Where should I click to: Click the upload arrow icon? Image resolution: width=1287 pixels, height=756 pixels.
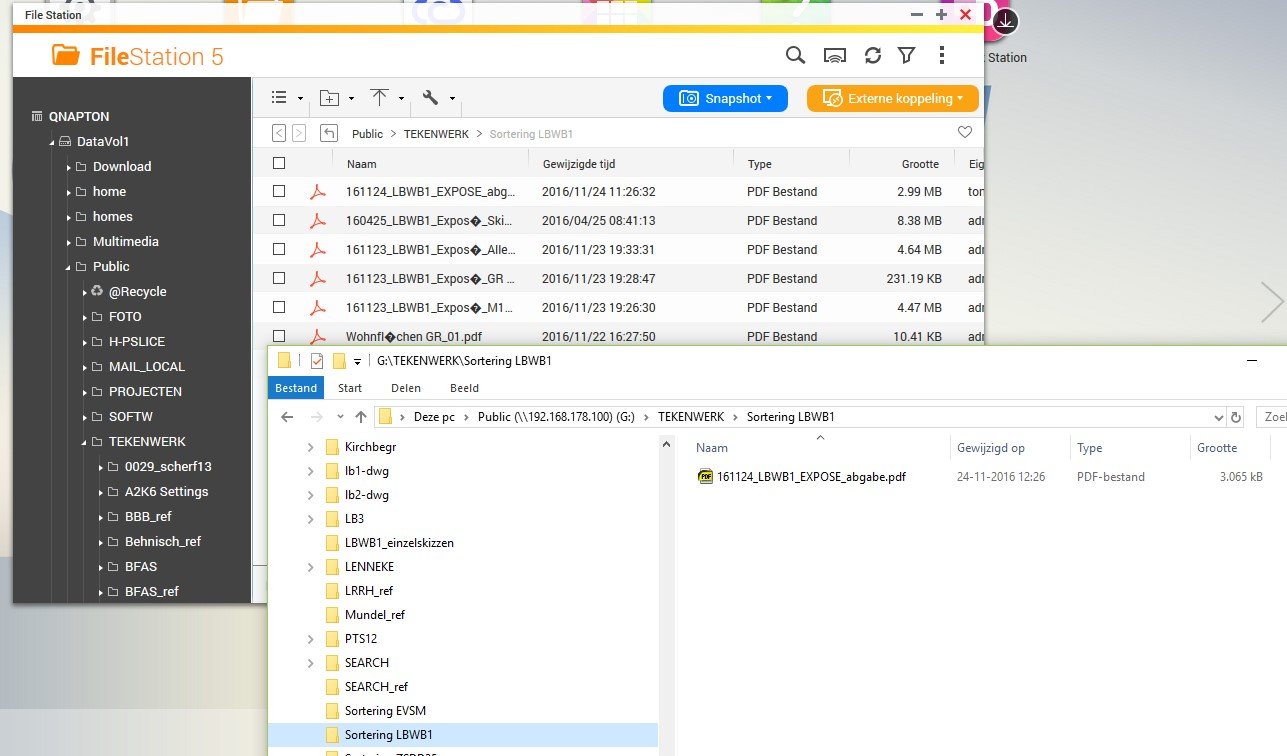[380, 98]
